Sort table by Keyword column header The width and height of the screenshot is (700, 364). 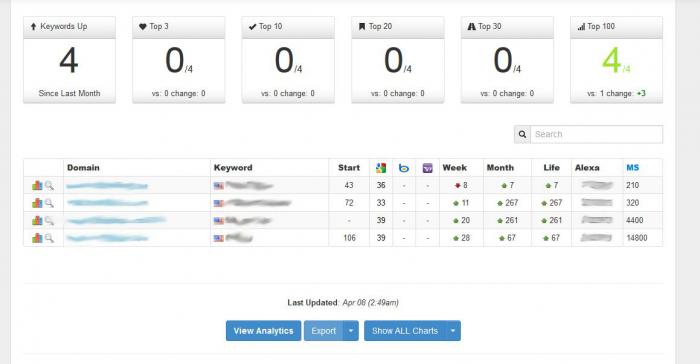pyautogui.click(x=233, y=168)
